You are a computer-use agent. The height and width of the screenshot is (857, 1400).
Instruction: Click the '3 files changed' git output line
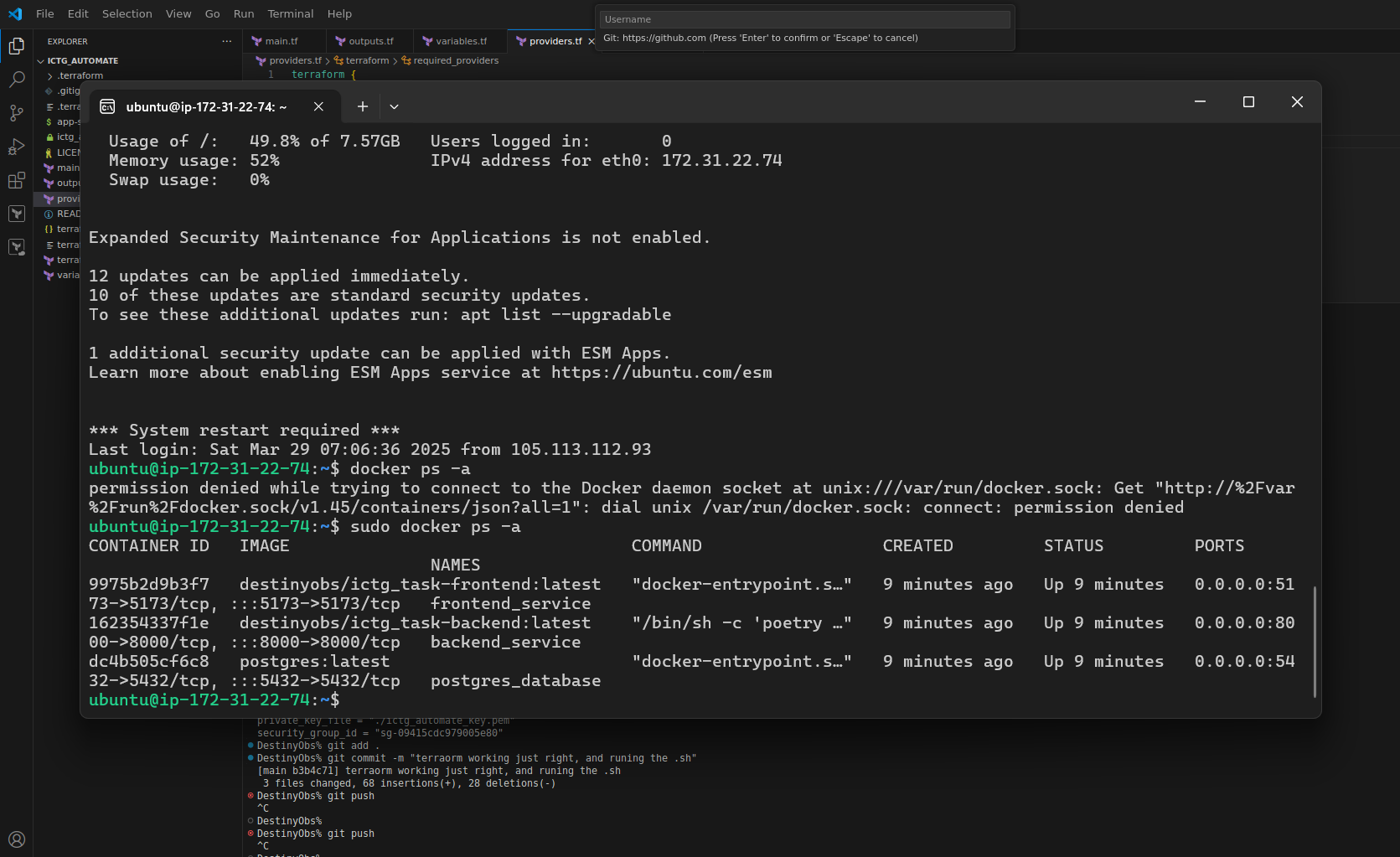pos(410,783)
